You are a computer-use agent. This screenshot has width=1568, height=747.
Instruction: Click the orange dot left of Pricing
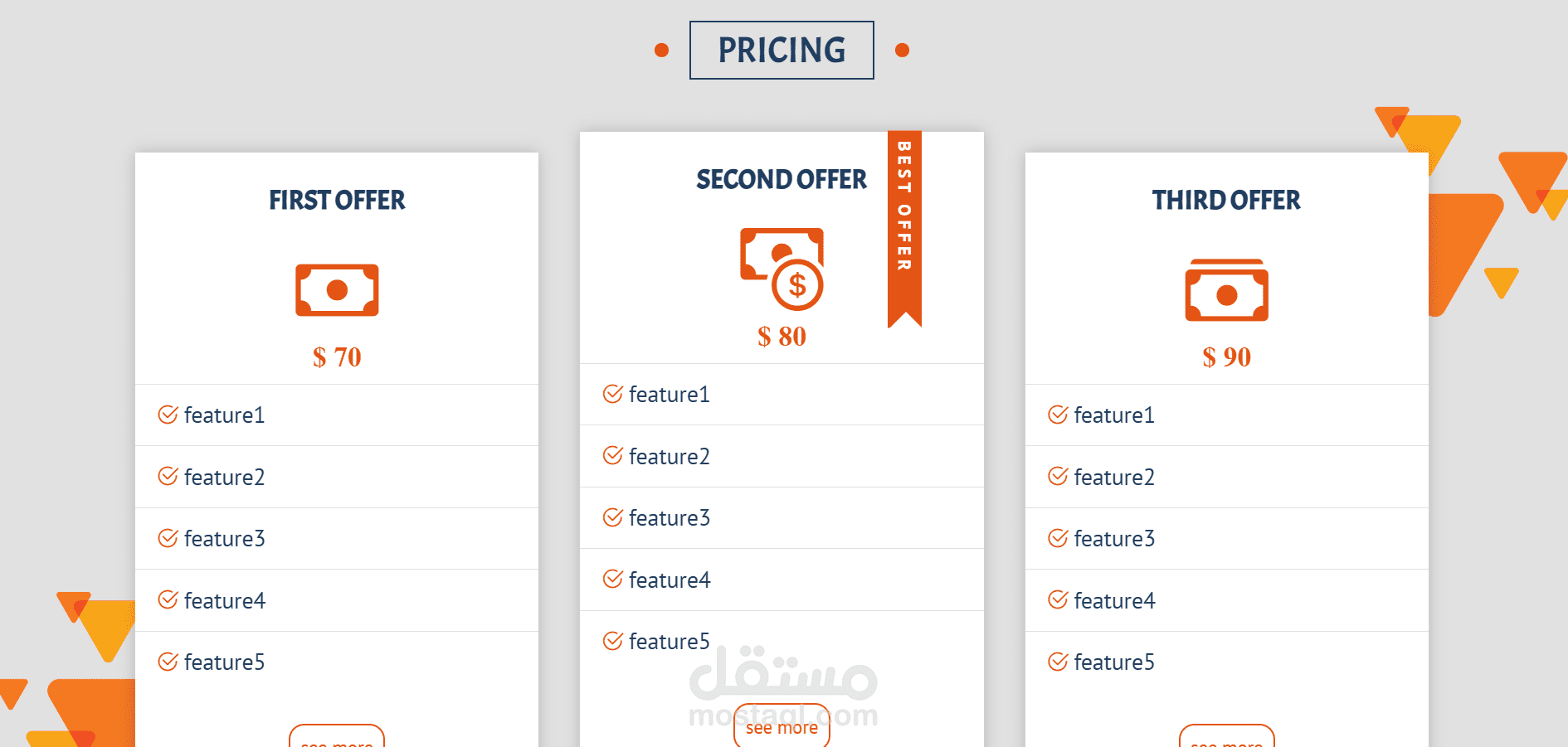click(x=661, y=51)
